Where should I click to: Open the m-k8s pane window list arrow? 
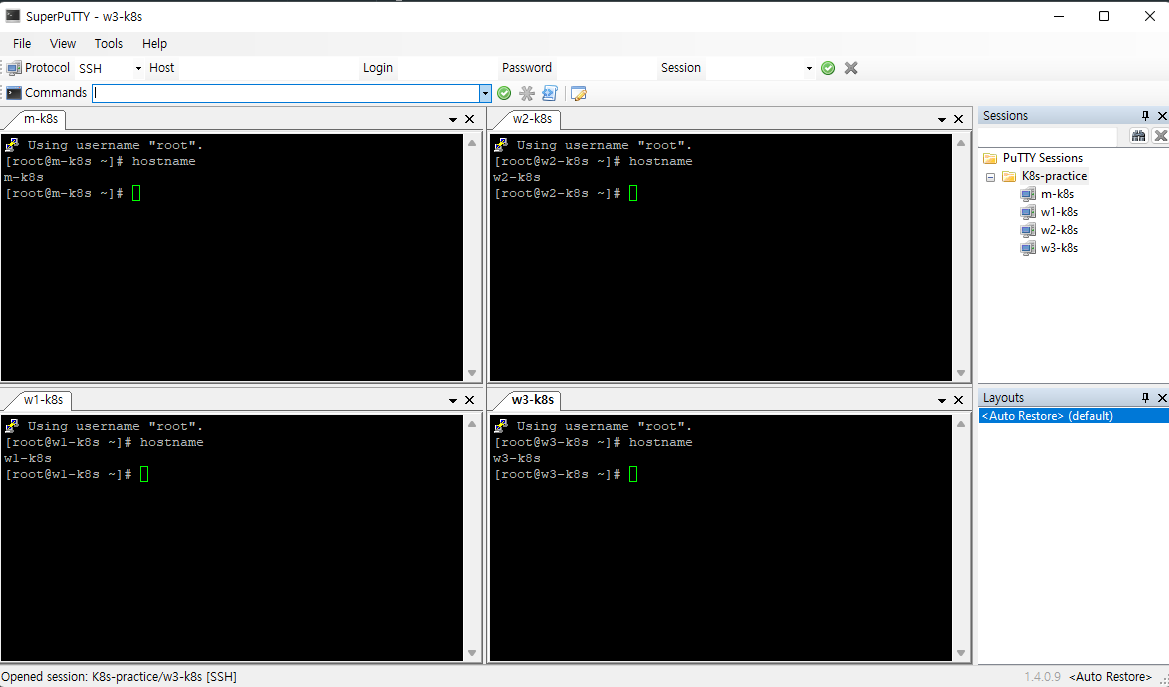point(453,119)
